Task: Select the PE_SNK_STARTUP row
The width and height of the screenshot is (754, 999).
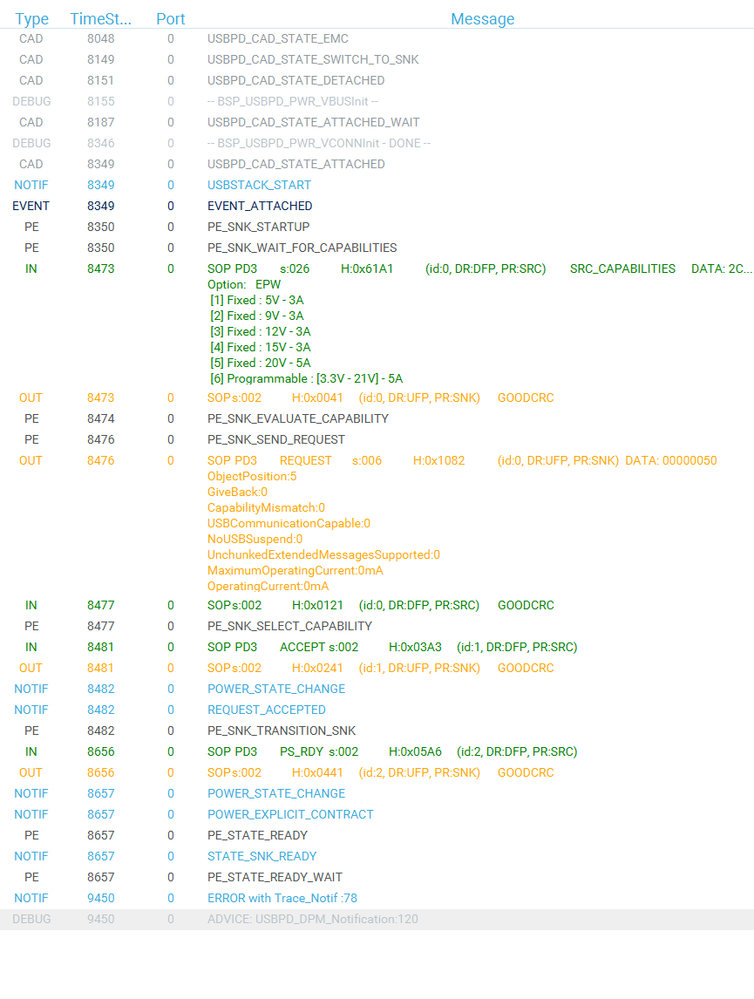Action: click(377, 227)
